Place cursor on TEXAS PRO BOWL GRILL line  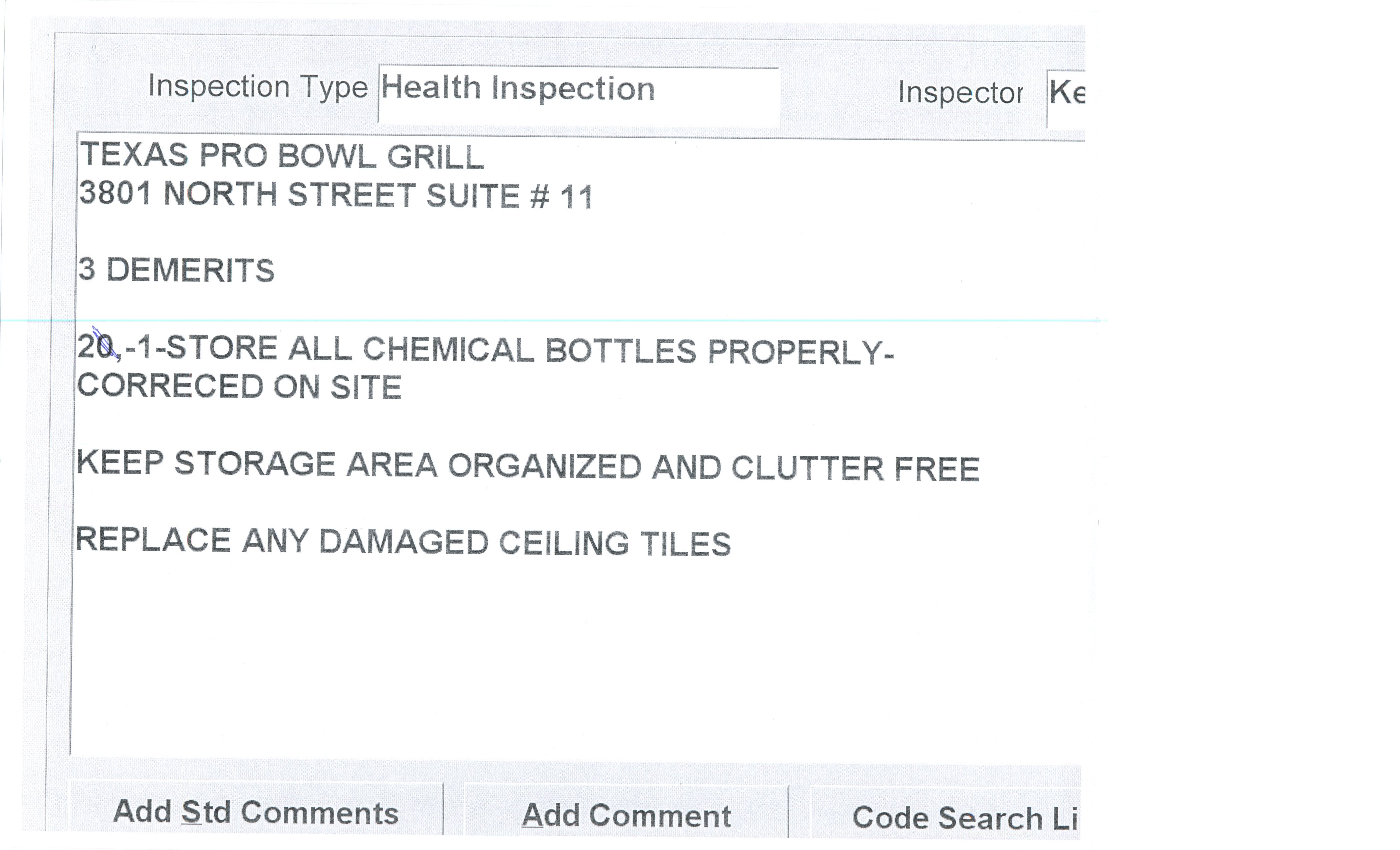(x=281, y=156)
